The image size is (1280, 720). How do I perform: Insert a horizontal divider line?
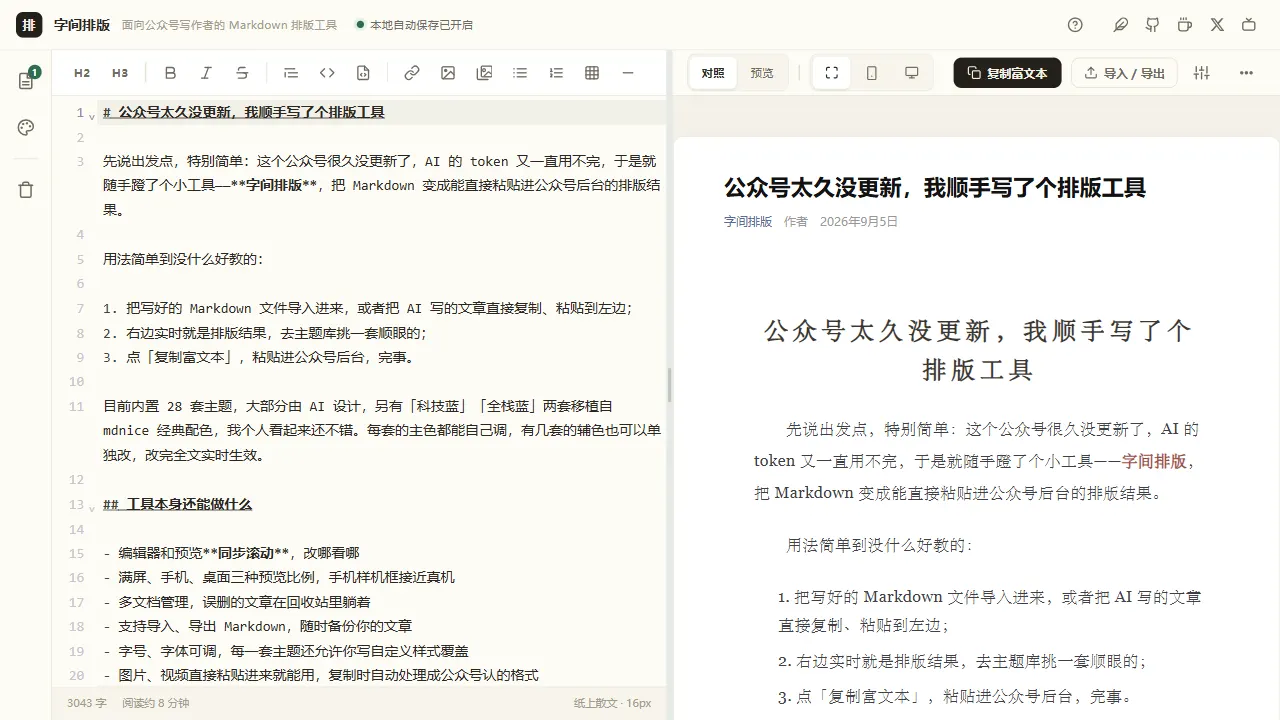628,73
